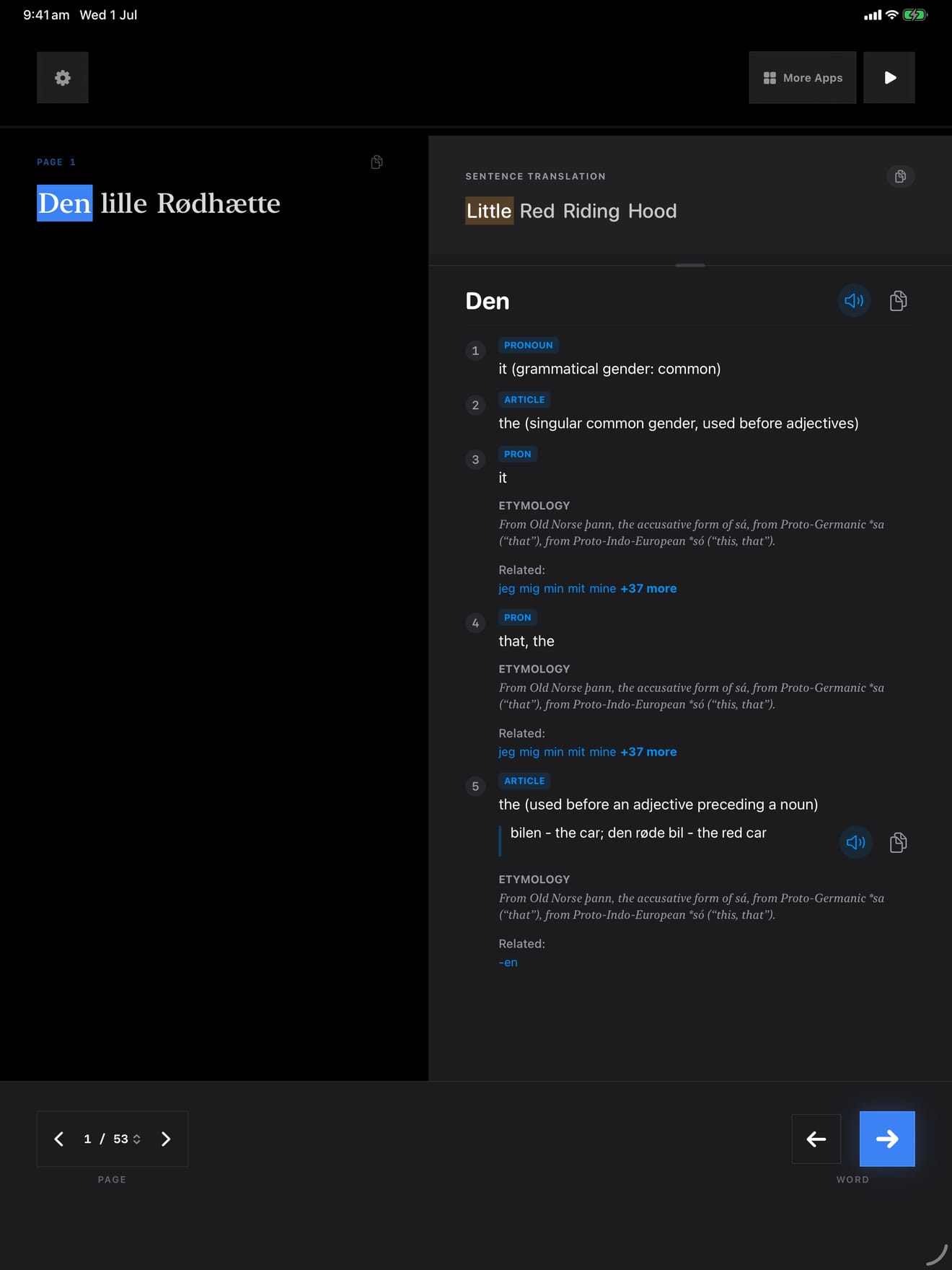Open the related suffix link '-en'

(508, 962)
